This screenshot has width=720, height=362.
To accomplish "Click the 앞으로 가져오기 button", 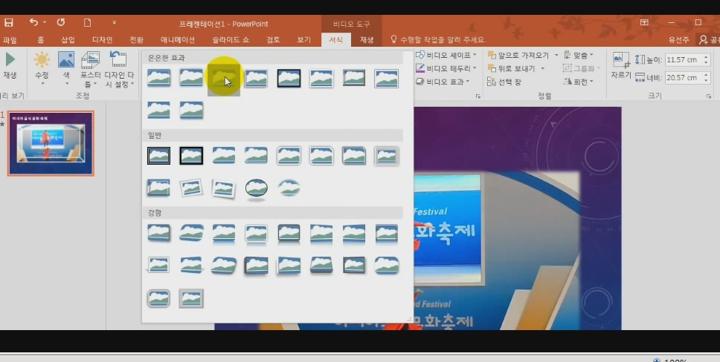I will 518,55.
